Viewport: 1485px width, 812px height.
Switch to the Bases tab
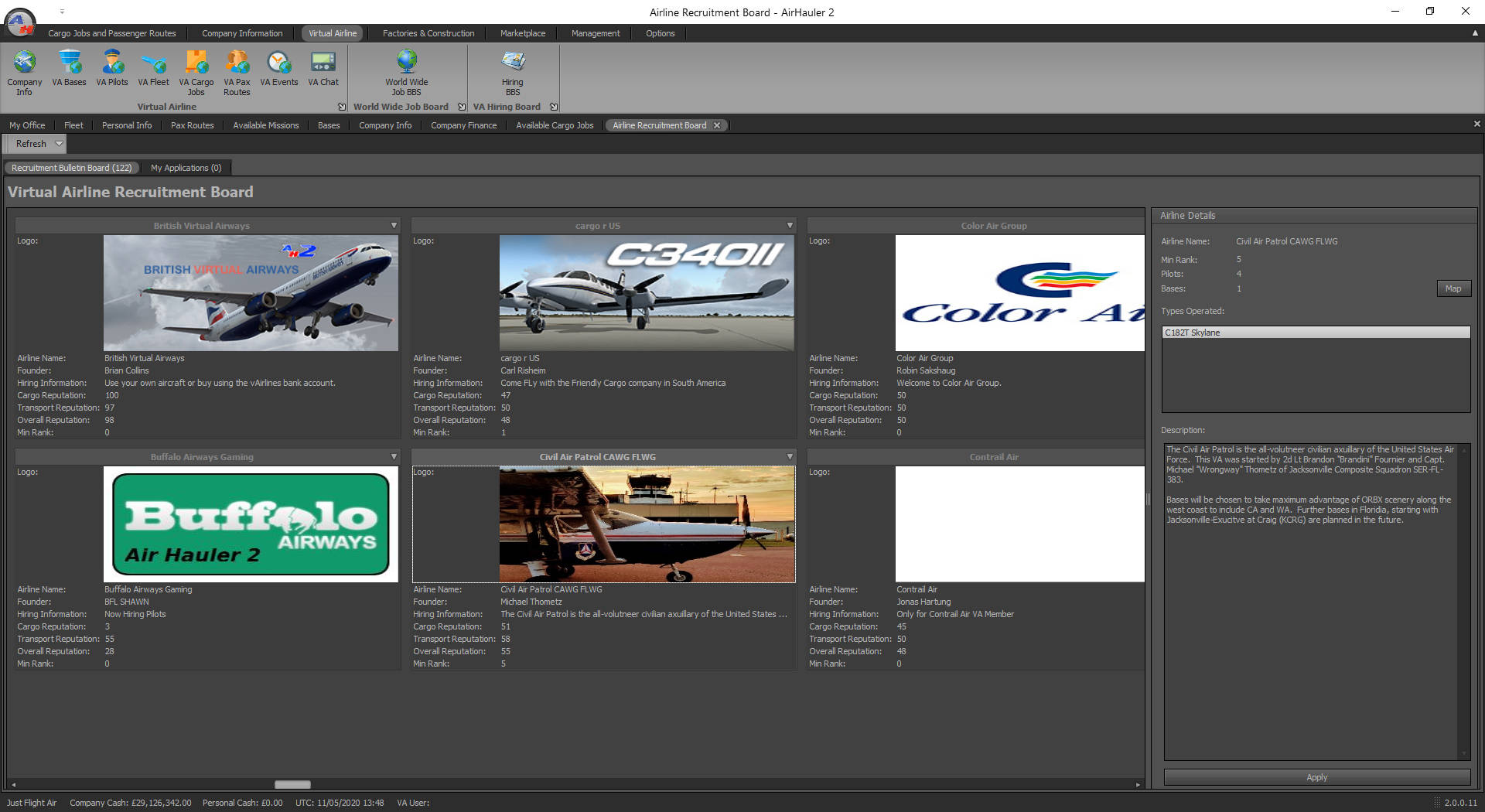click(x=329, y=125)
